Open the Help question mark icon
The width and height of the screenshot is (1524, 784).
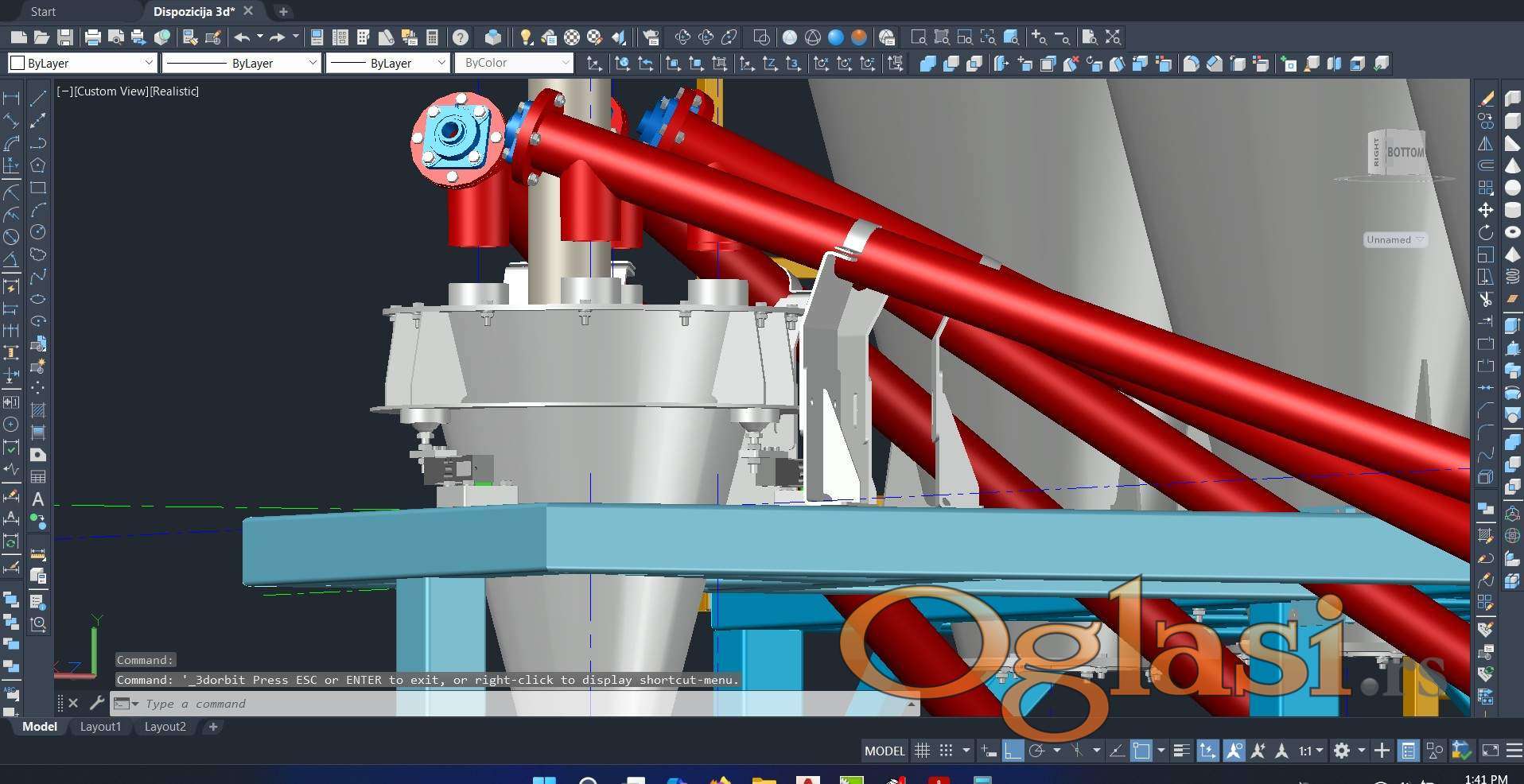(x=461, y=37)
